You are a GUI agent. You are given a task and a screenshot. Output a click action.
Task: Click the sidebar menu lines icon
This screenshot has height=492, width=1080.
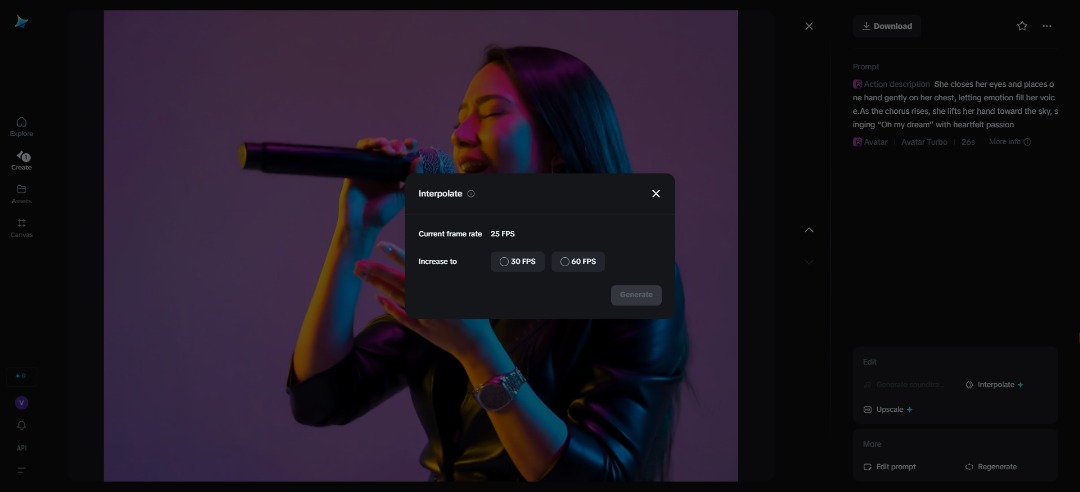click(x=21, y=470)
